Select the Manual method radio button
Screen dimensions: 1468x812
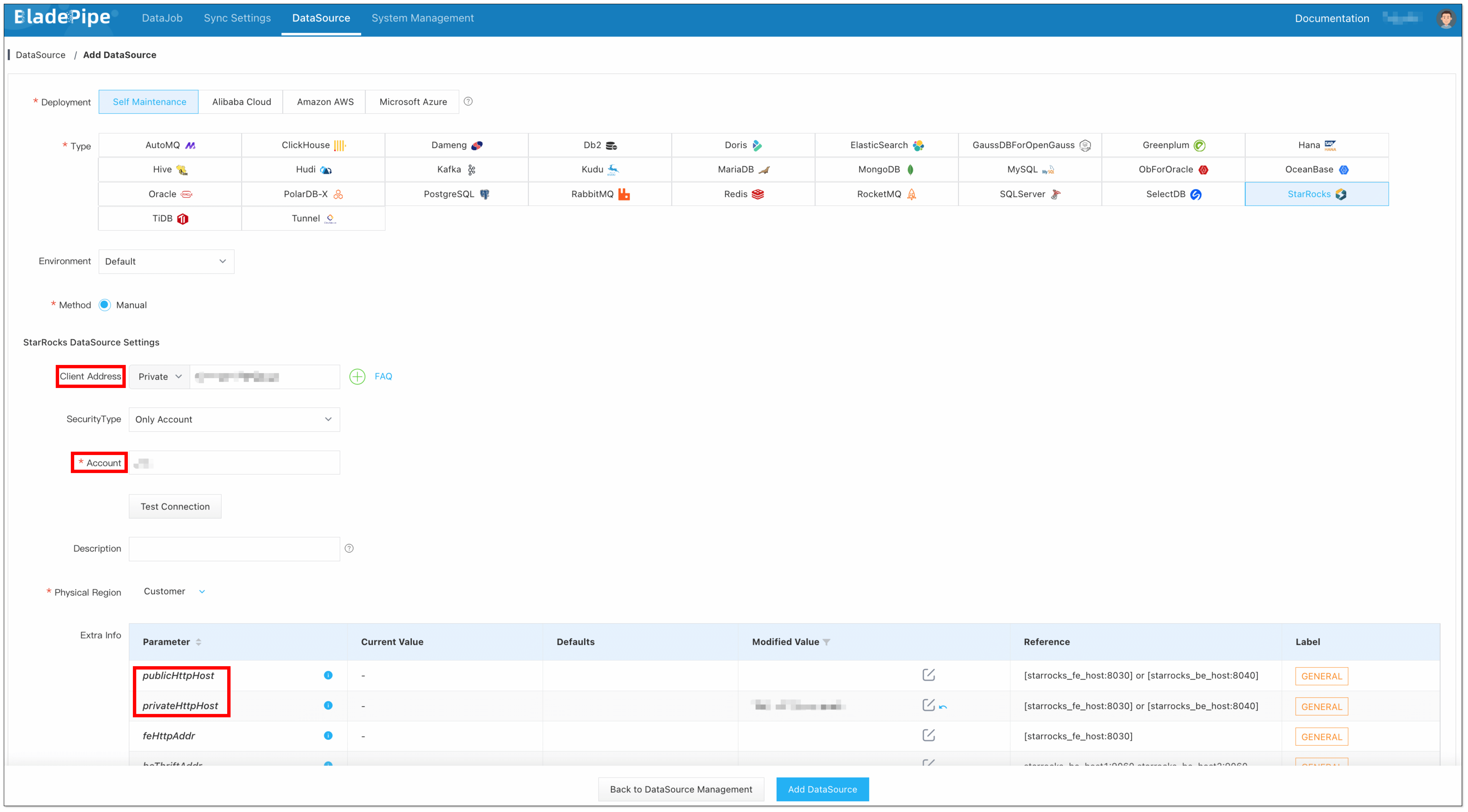[105, 305]
